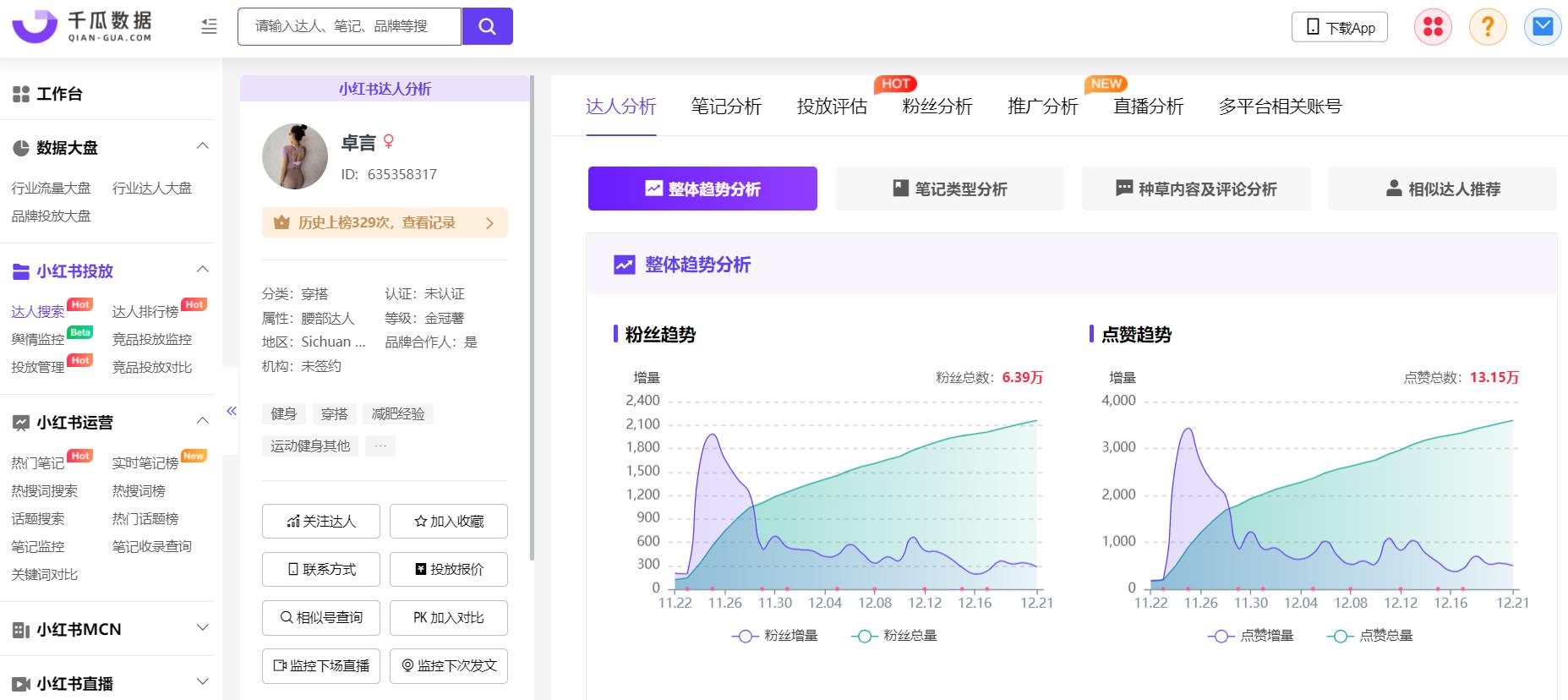1568x700 pixels.
Task: Click the 相似号查询 button
Action: click(321, 618)
